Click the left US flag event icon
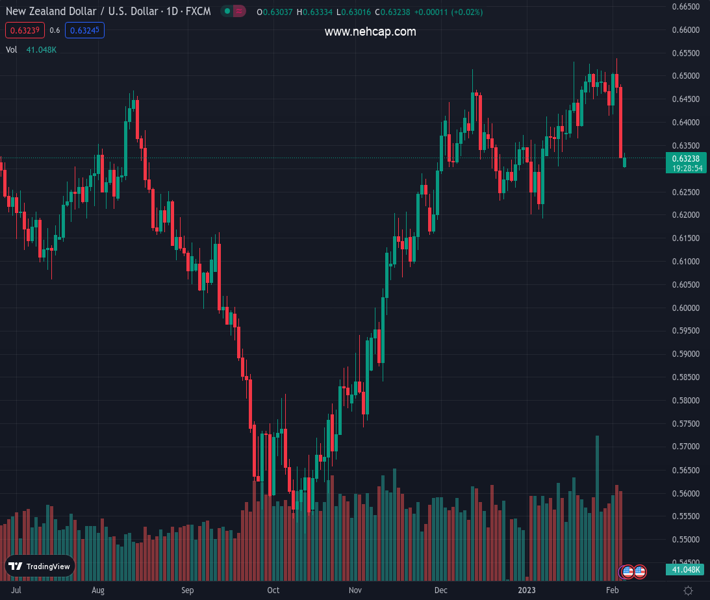 click(628, 571)
